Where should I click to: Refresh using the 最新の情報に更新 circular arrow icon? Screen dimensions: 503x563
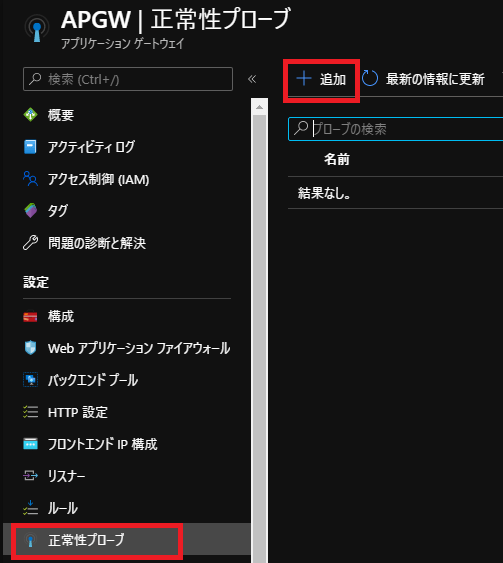point(370,79)
